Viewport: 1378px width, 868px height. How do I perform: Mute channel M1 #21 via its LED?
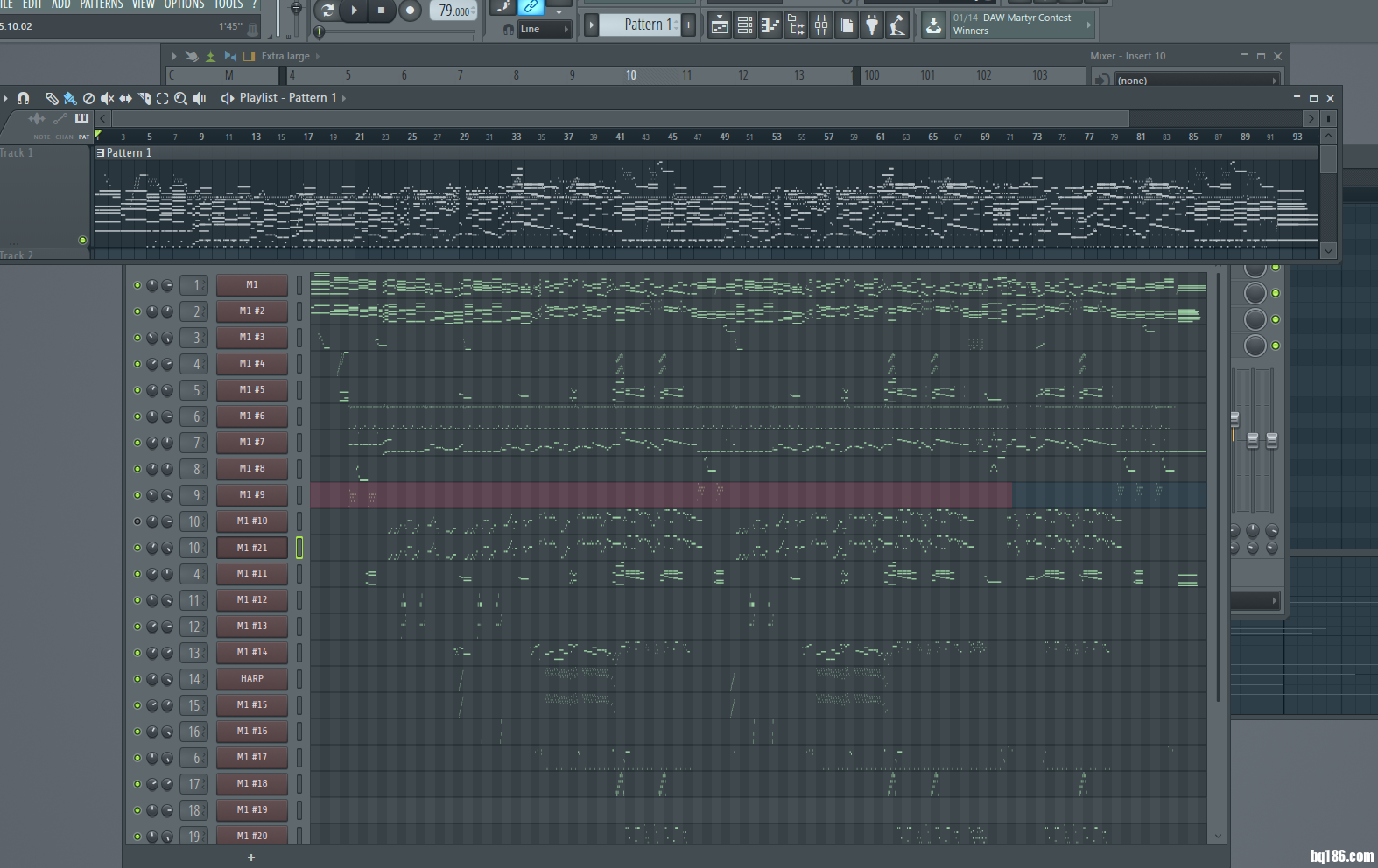137,548
